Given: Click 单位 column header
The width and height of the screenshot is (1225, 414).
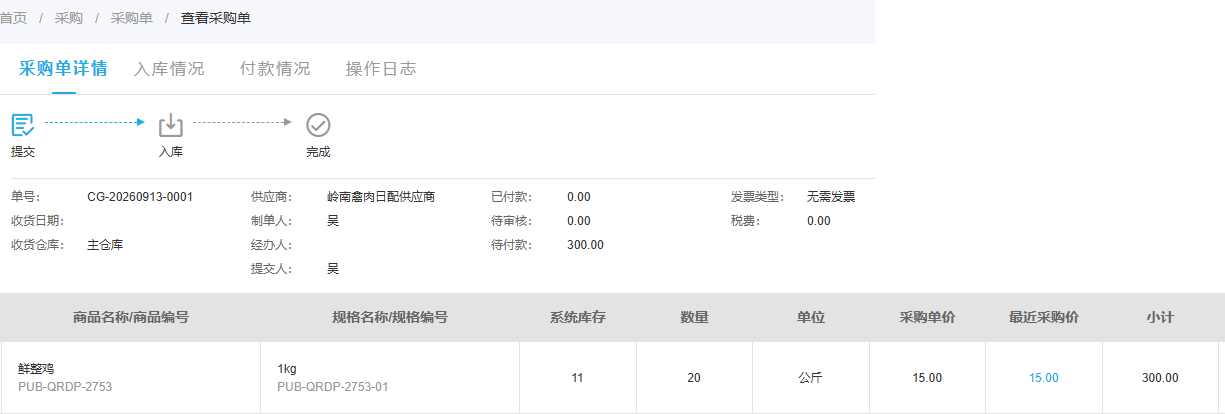Looking at the screenshot, I should (811, 317).
